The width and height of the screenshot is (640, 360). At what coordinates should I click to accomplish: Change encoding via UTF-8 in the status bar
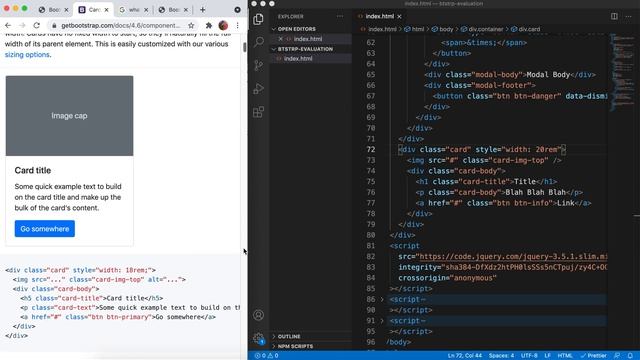tap(529, 356)
